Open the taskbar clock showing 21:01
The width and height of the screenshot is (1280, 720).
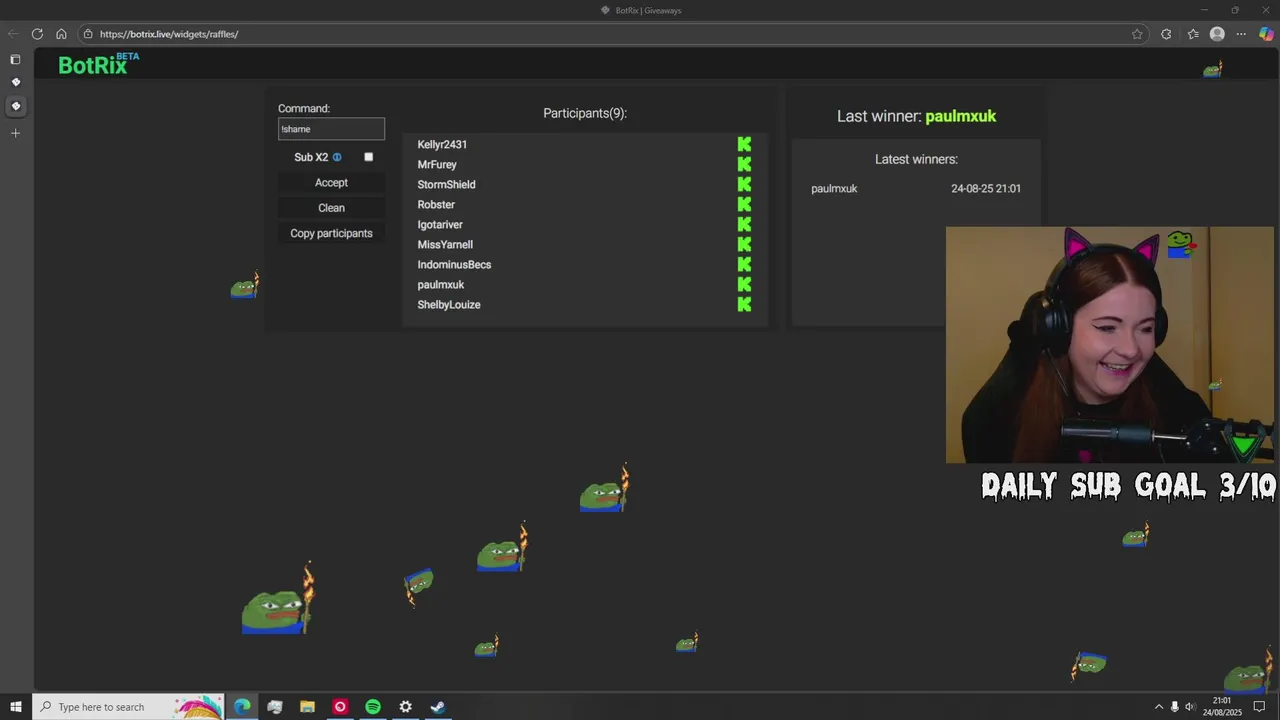[1222, 707]
